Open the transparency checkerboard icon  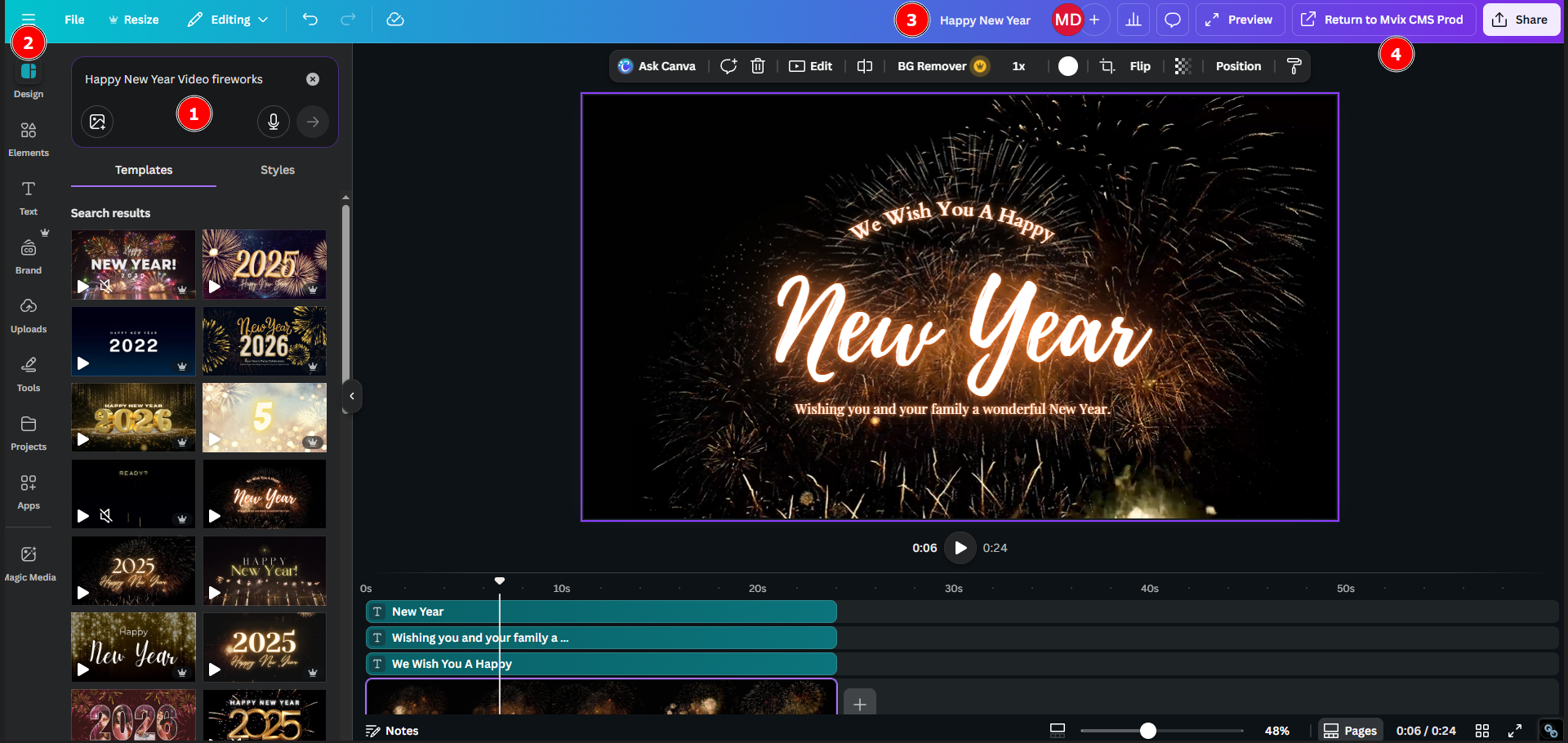pyautogui.click(x=1183, y=66)
